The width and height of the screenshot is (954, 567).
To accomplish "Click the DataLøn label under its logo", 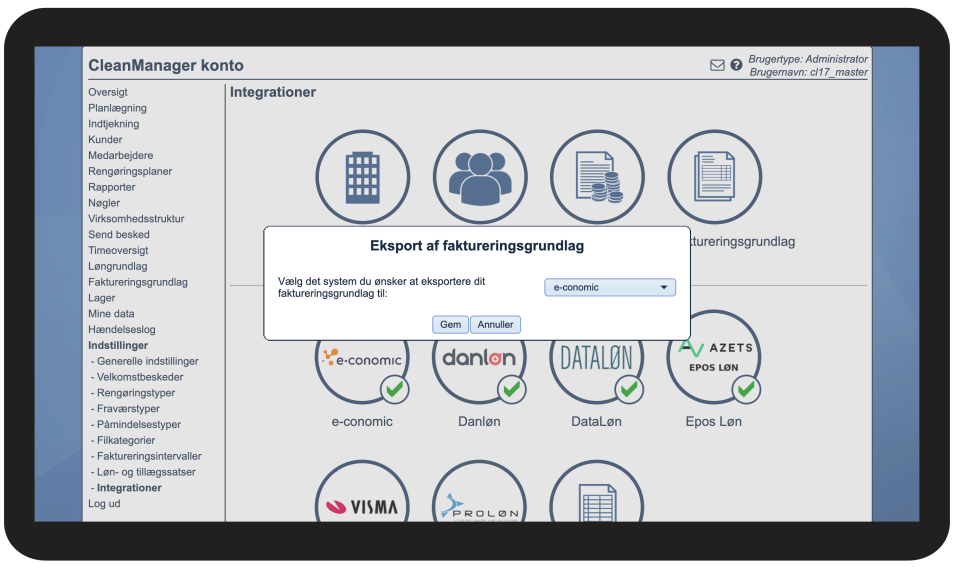I will point(596,421).
